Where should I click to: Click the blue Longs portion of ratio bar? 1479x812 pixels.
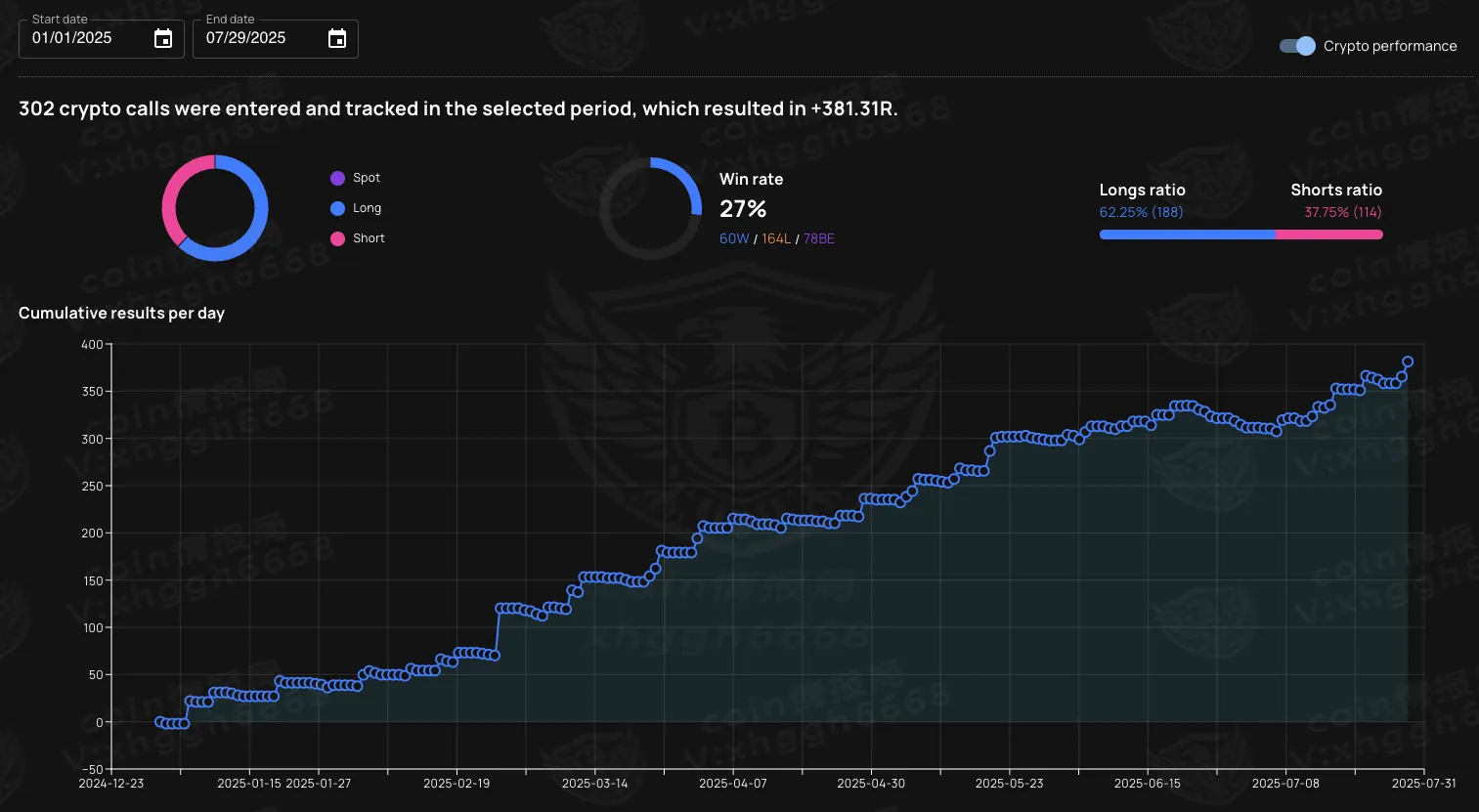[1187, 235]
